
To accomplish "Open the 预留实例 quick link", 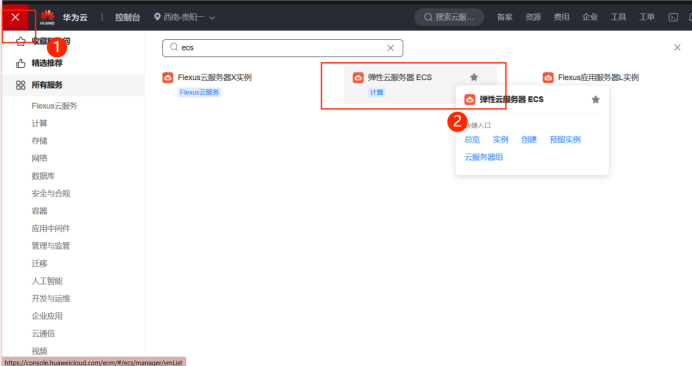I will [565, 140].
